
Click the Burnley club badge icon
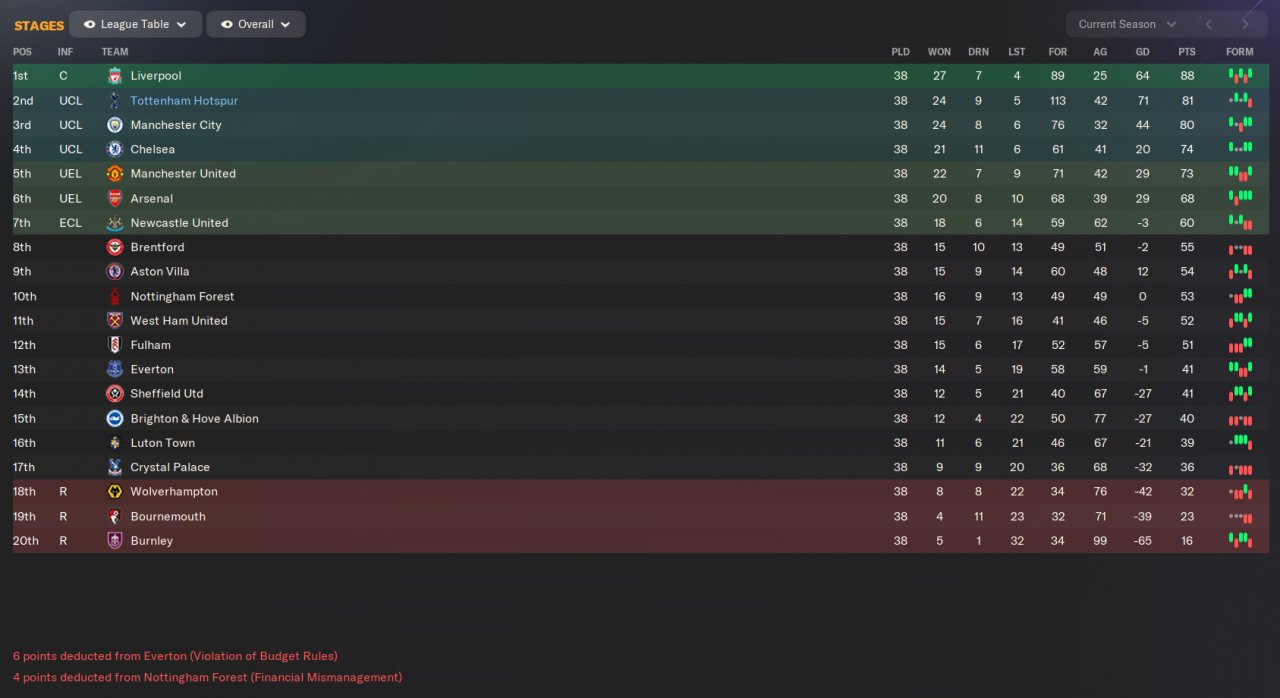tap(115, 541)
